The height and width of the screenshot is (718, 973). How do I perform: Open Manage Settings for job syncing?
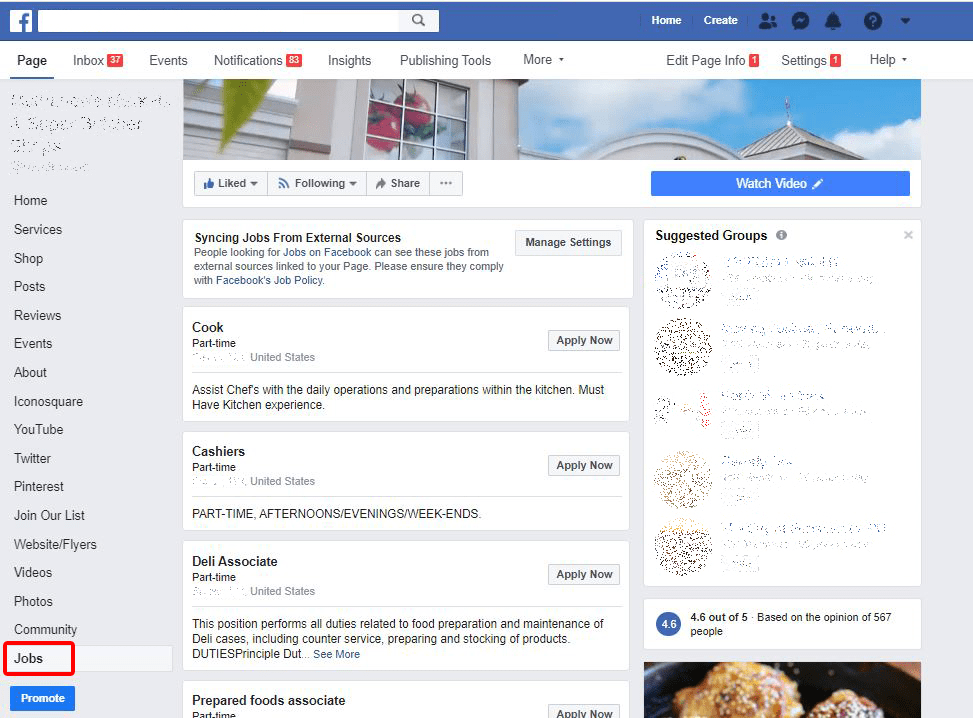coord(568,242)
